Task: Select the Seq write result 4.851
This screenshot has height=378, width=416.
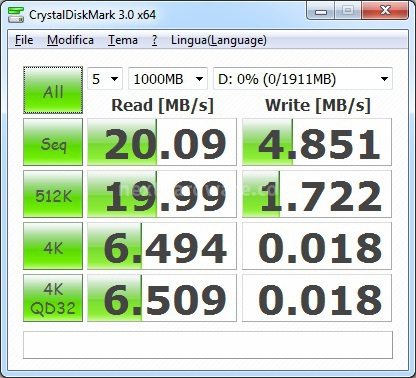Action: coord(317,142)
